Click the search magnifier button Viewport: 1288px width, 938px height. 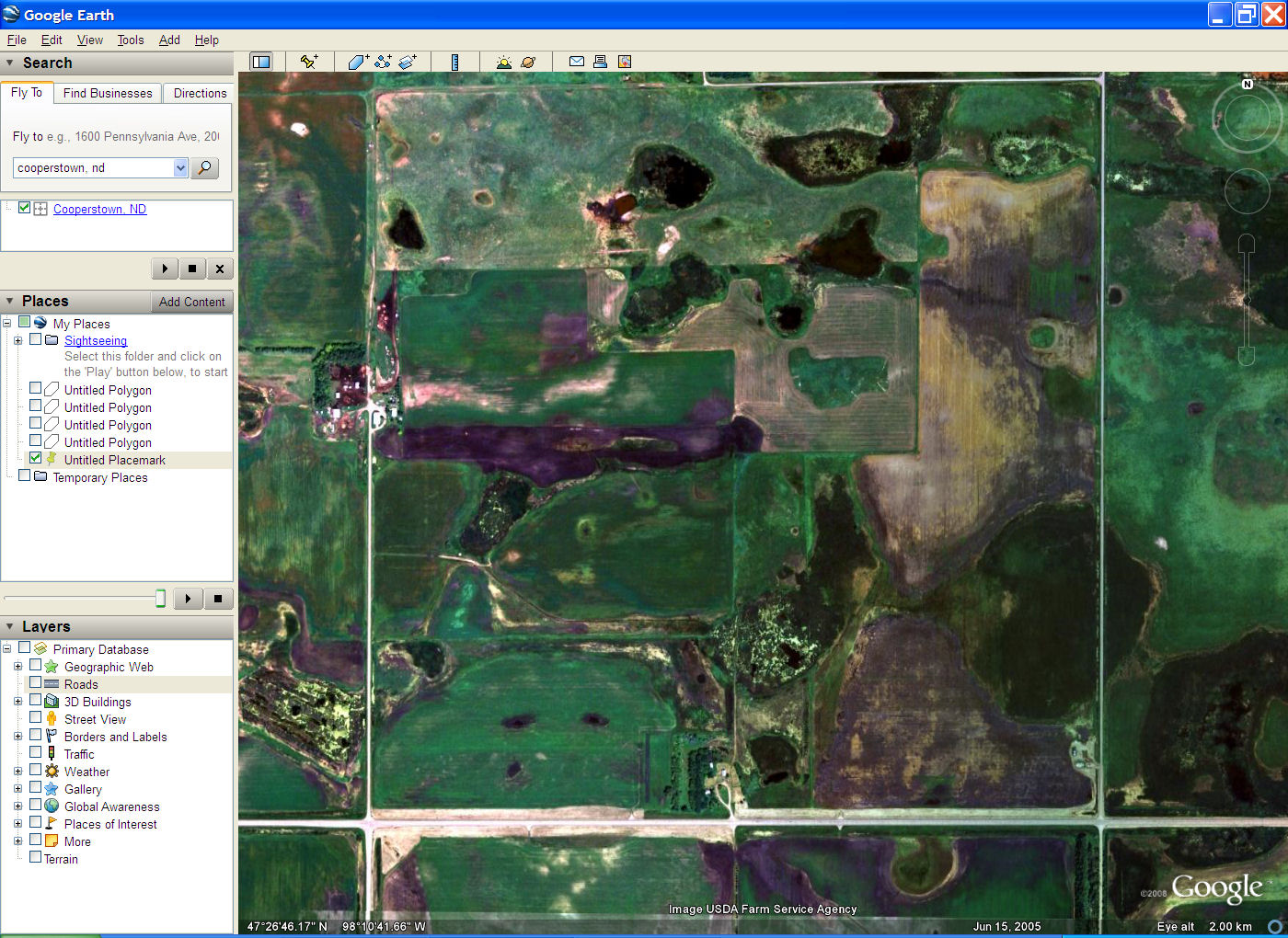click(204, 167)
